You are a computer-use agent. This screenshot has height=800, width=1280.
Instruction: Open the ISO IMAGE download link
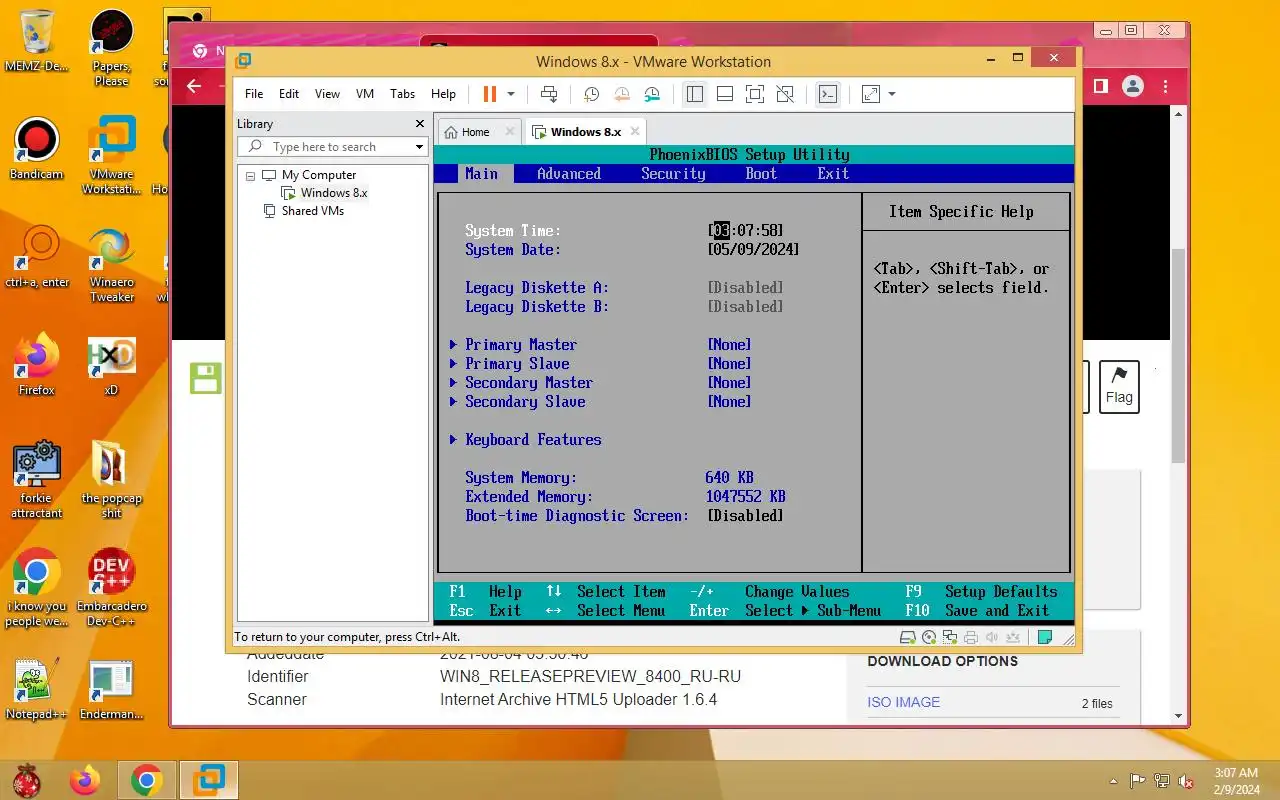click(903, 702)
